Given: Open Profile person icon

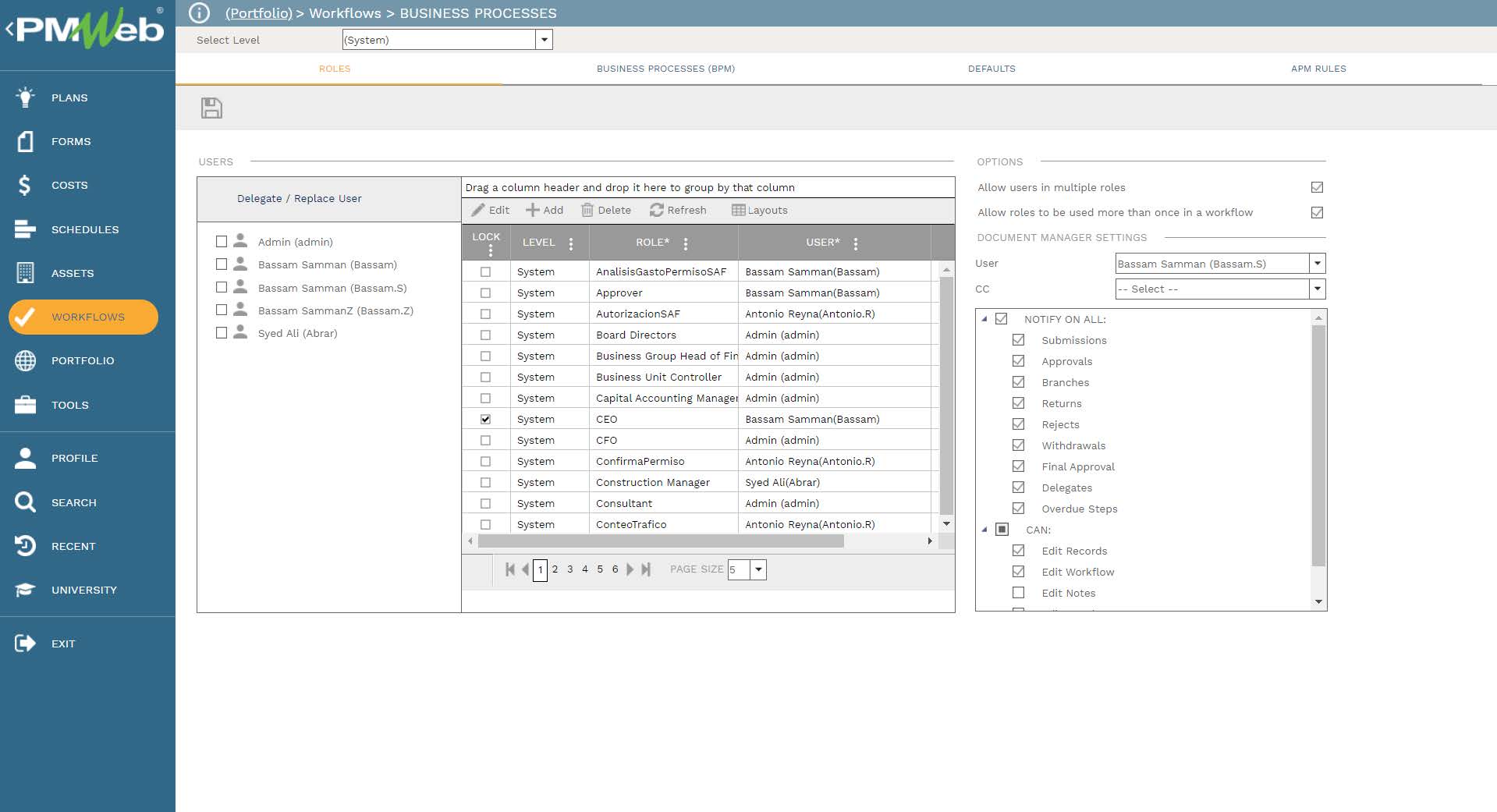Looking at the screenshot, I should pos(25,458).
